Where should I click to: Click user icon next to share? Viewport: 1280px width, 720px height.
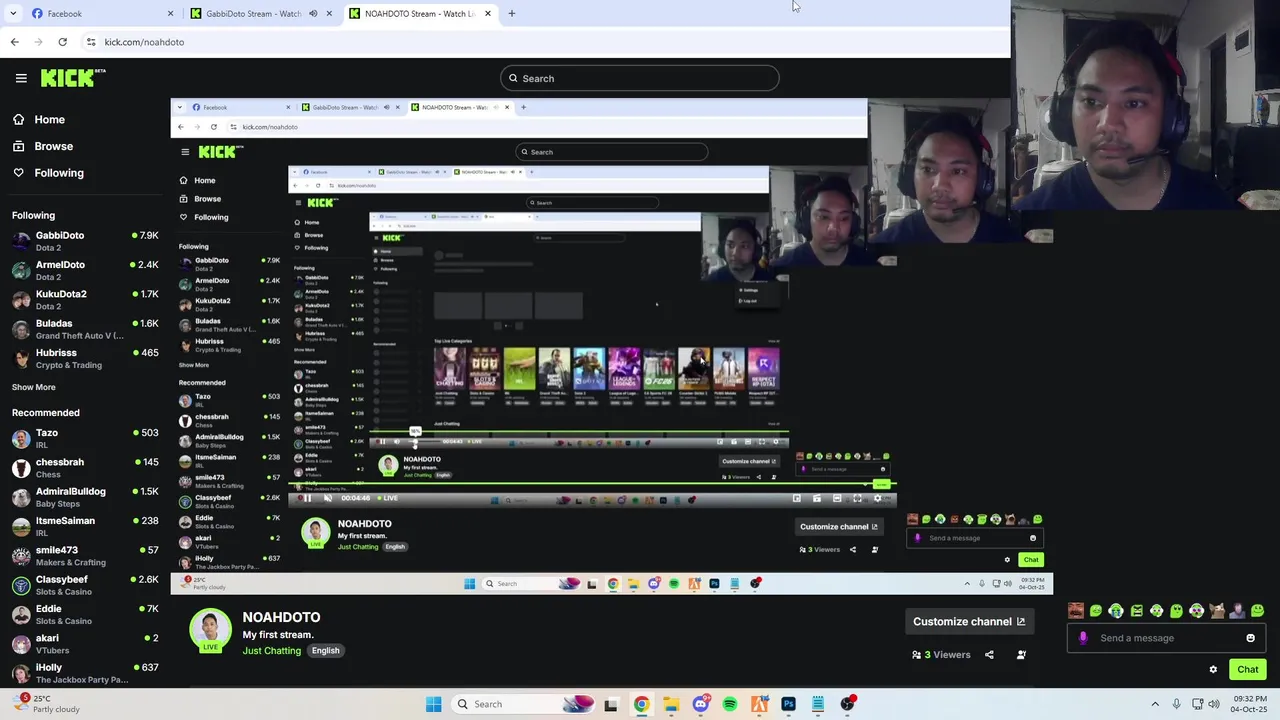(x=1021, y=655)
